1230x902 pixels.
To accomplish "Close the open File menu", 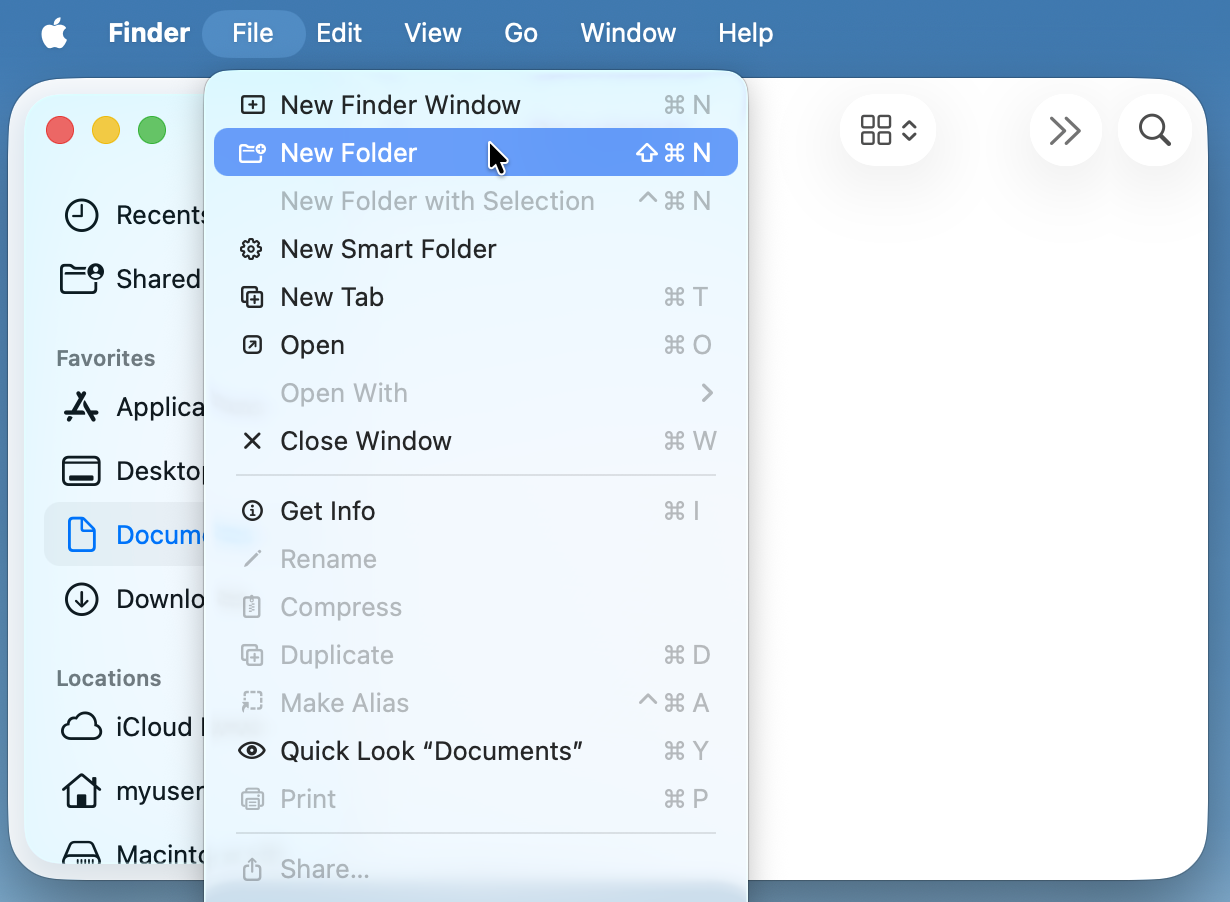I will coord(253,33).
